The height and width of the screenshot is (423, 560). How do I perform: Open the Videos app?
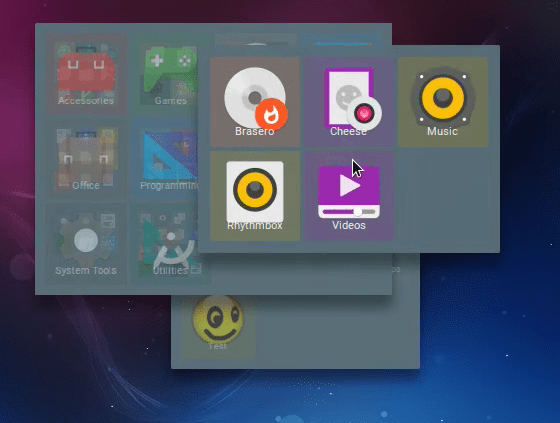coord(349,196)
